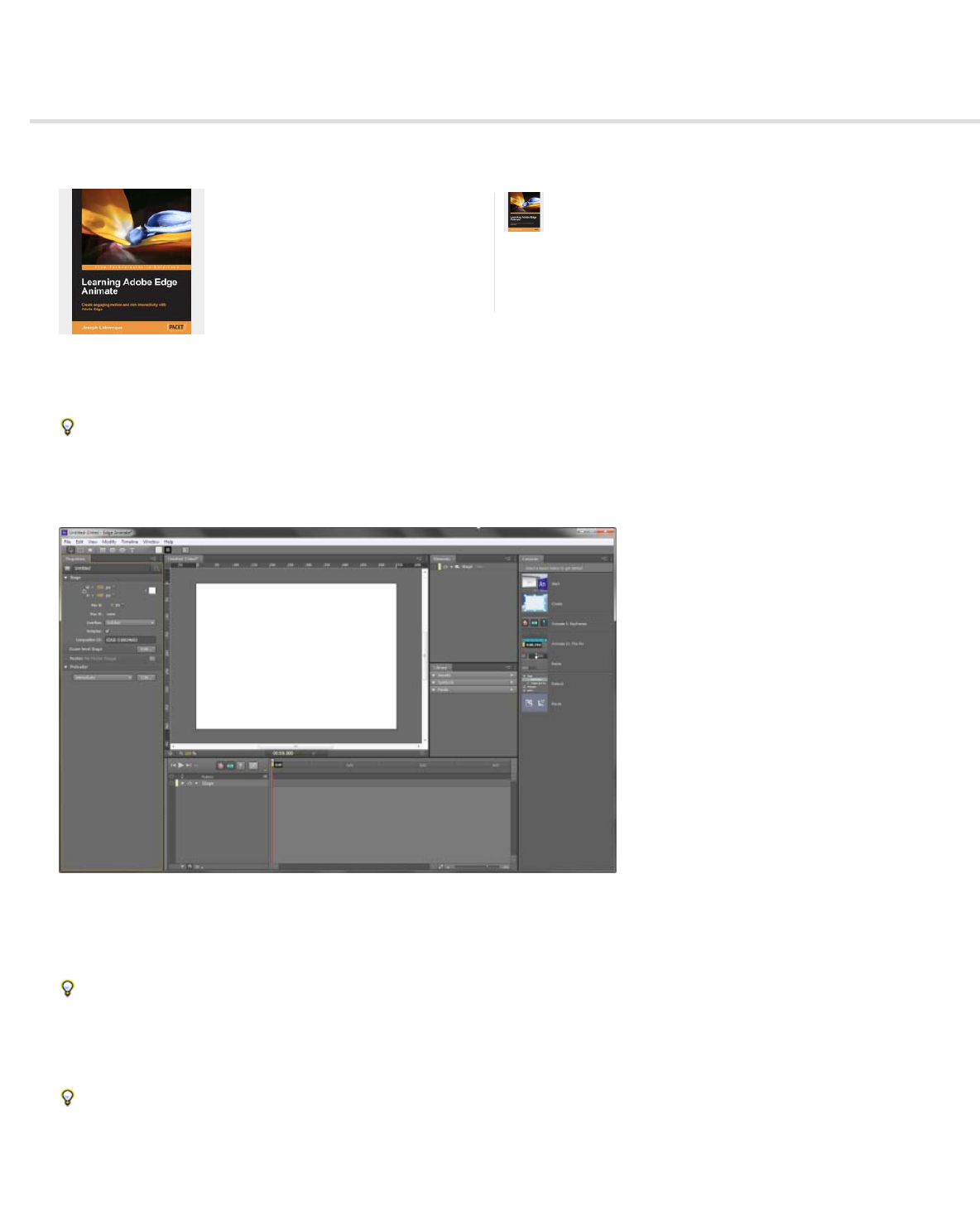Click the Play button in timeline
The image size is (980, 1210).
point(180,765)
